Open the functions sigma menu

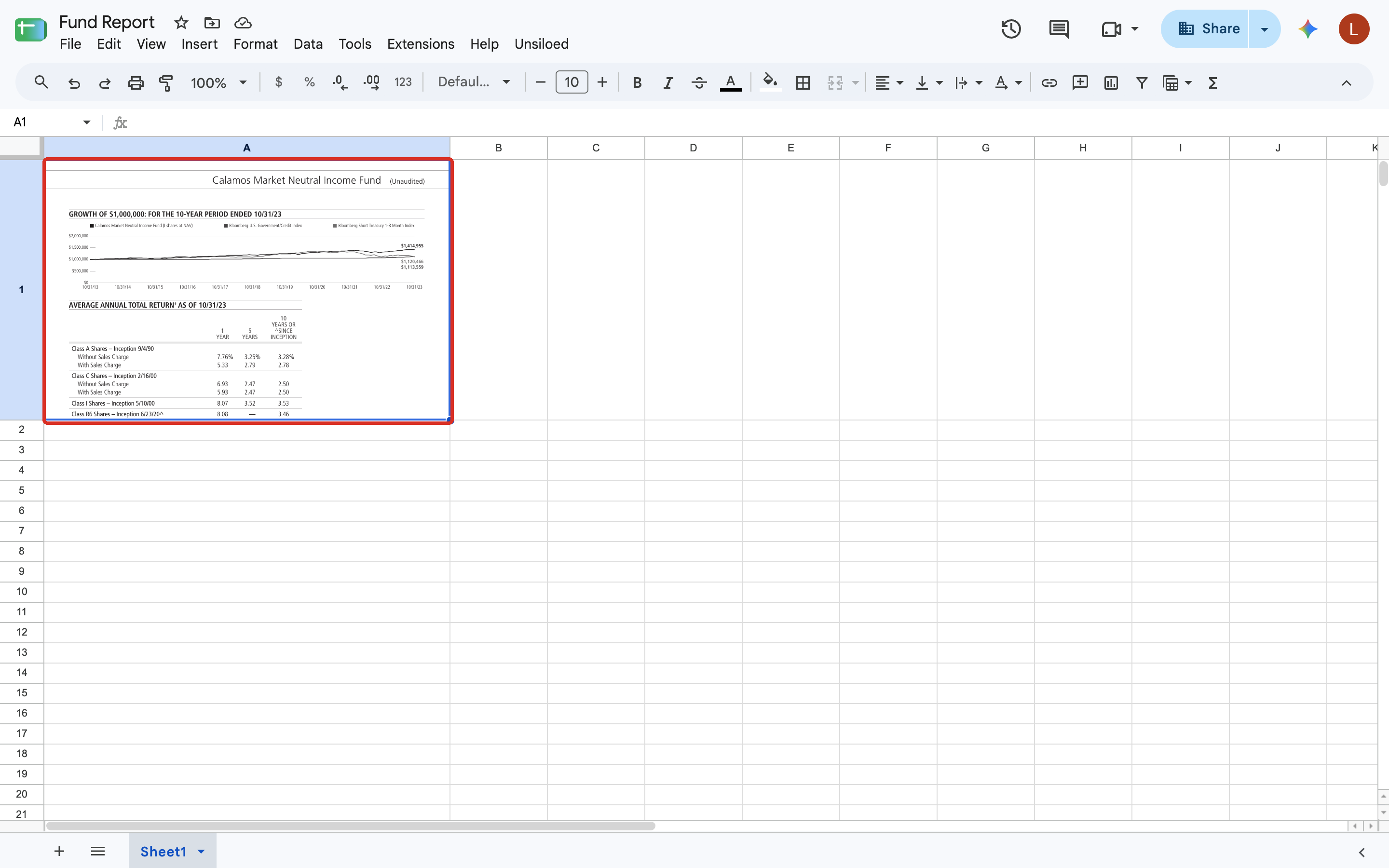coord(1213,82)
